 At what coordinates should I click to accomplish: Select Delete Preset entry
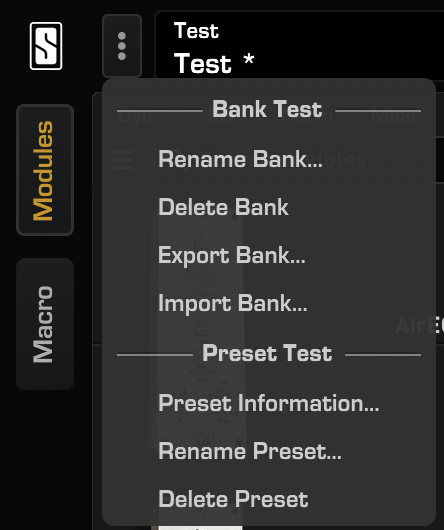[x=233, y=499]
